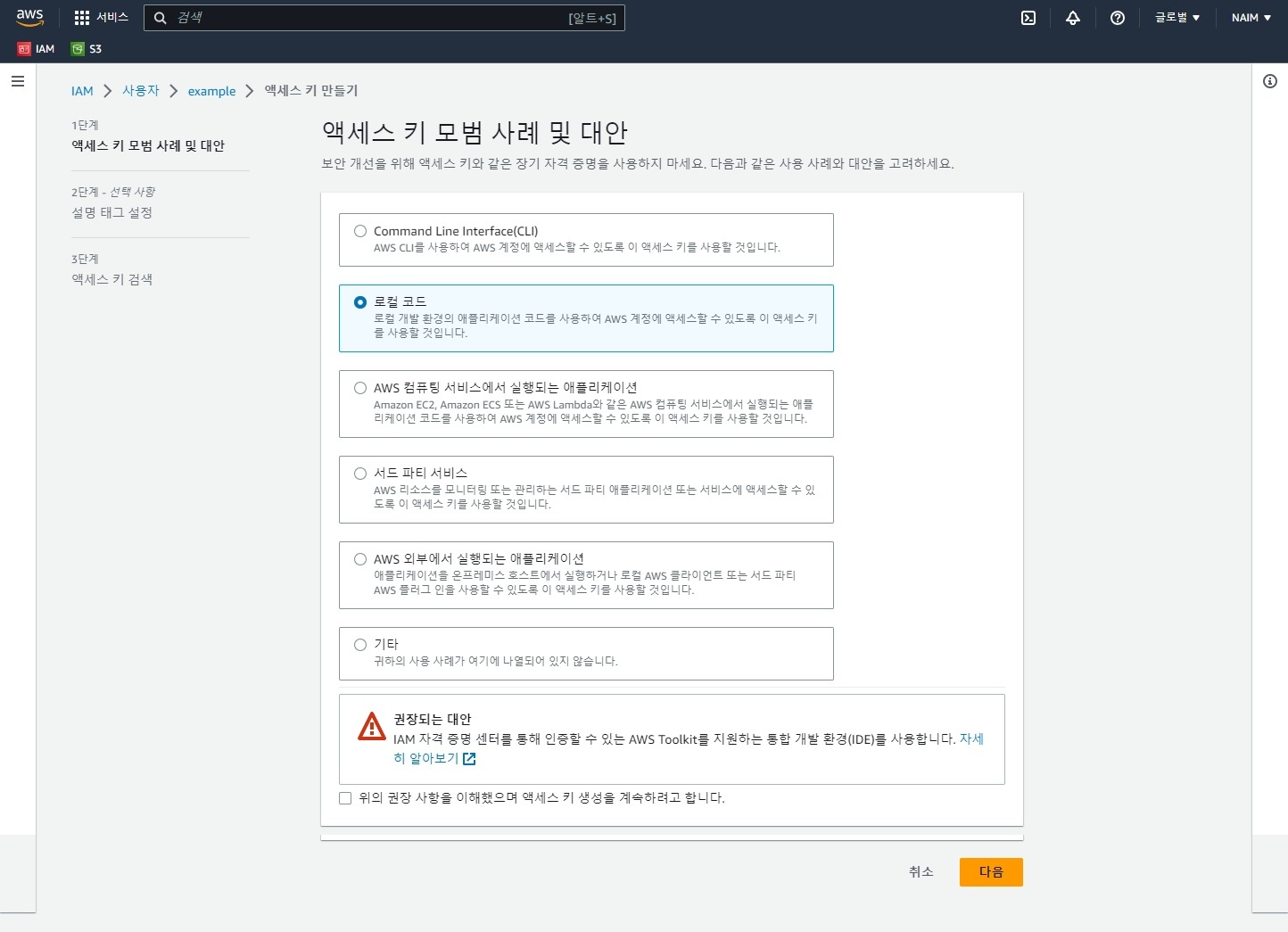Open the 글로벌 region dropdown

pyautogui.click(x=1177, y=18)
